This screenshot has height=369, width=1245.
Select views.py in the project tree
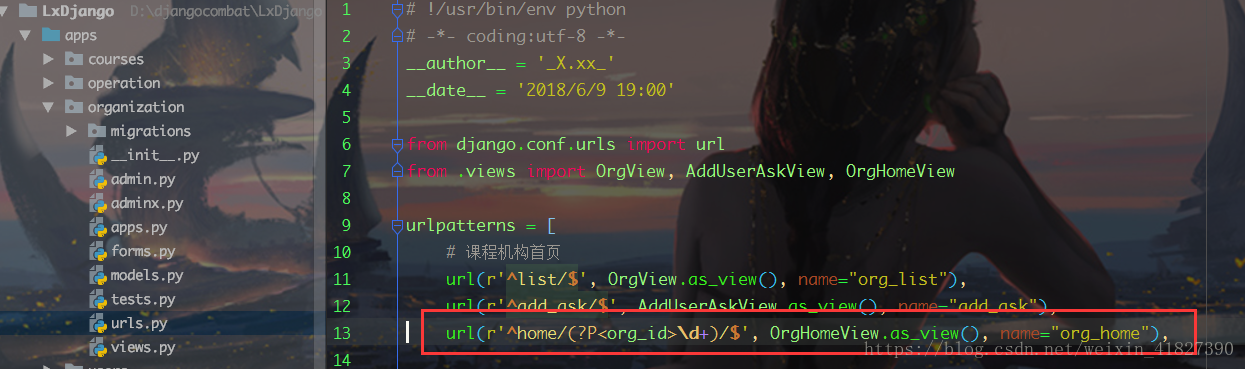(x=143, y=347)
